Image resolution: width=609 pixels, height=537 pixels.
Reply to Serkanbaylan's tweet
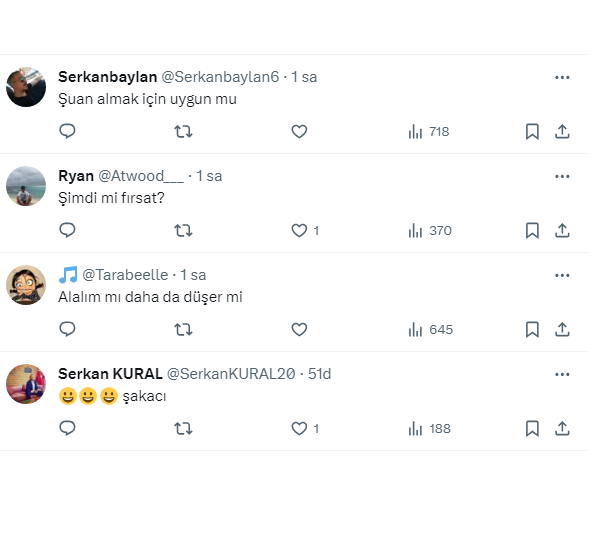[67, 131]
